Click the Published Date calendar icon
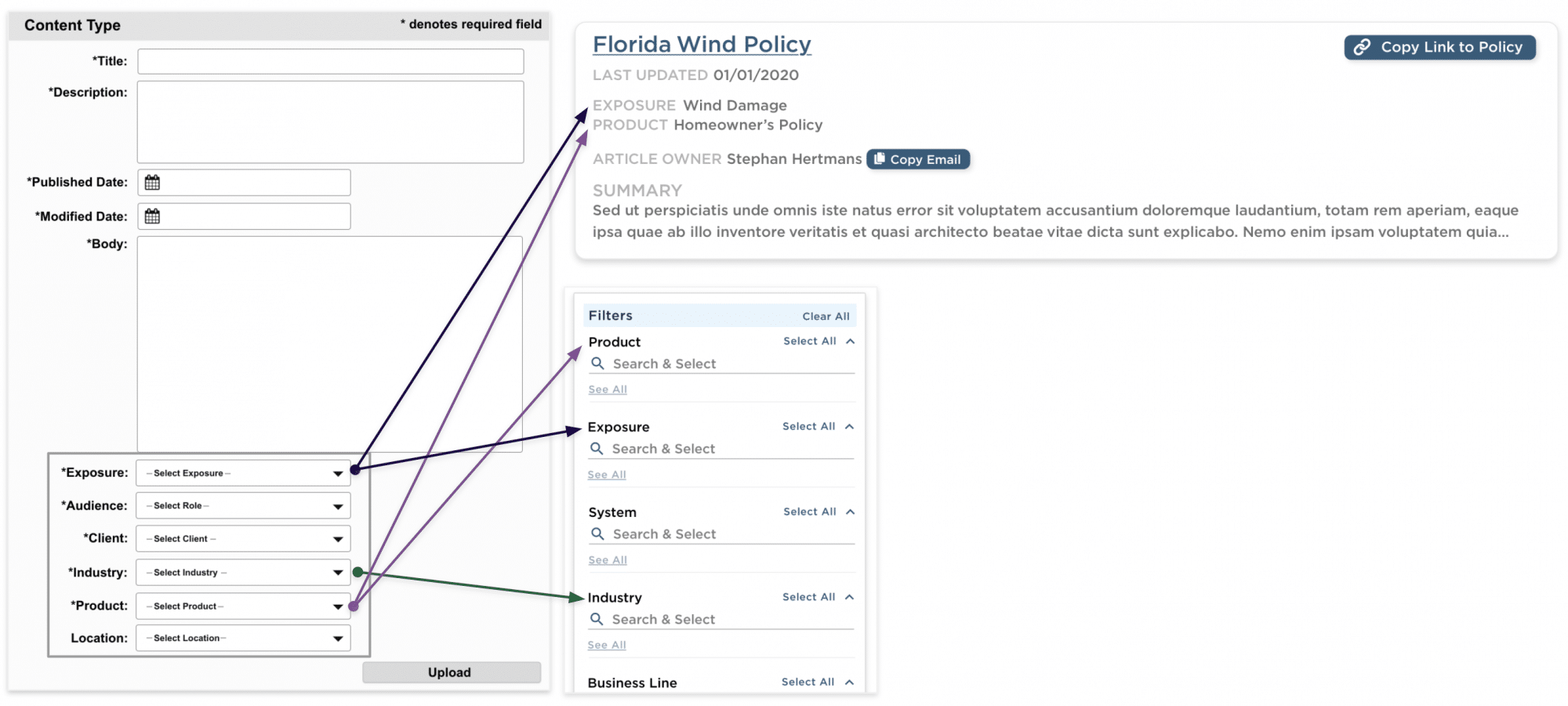This screenshot has height=706, width=1568. [152, 183]
